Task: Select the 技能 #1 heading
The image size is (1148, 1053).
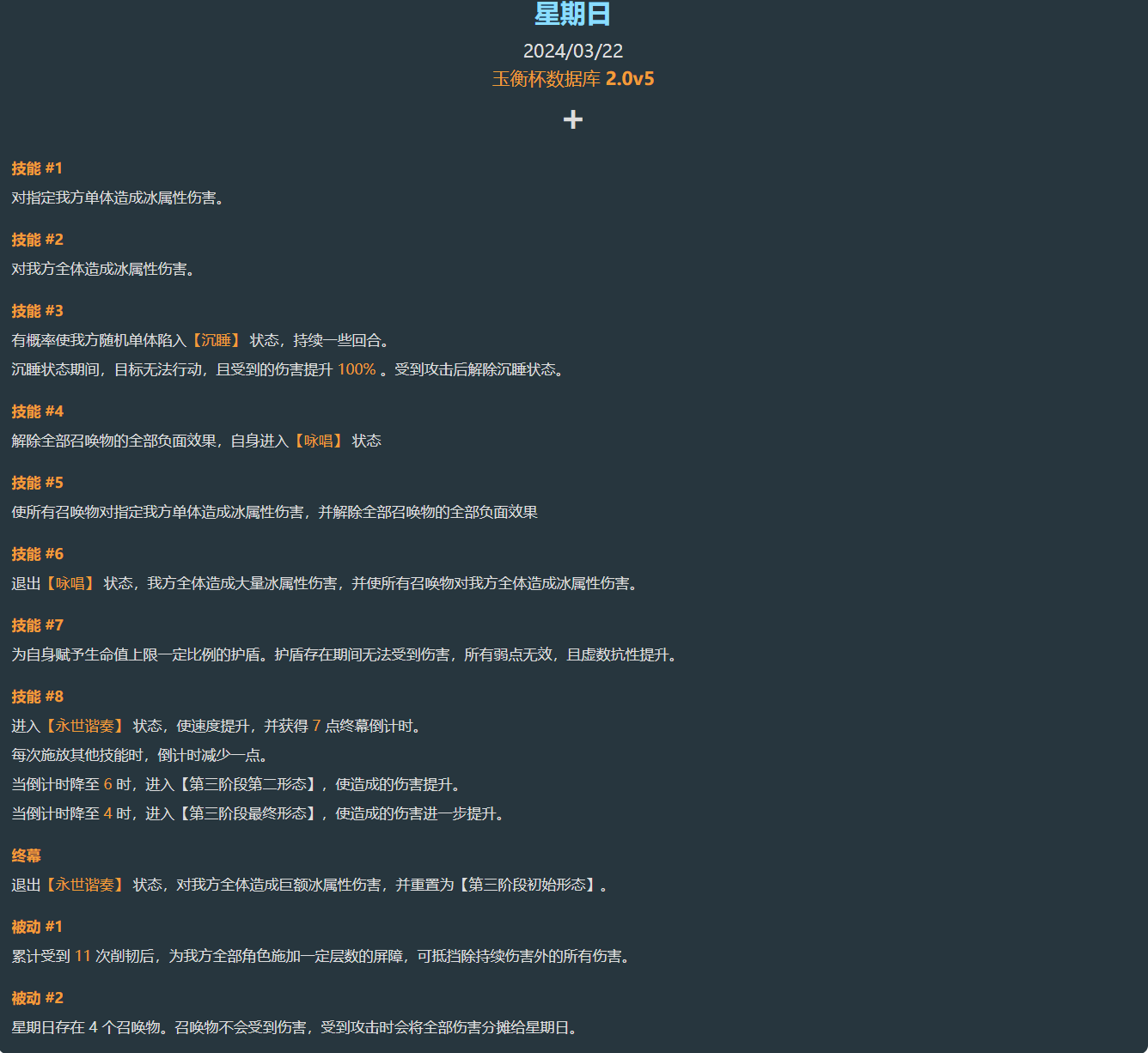Action: tap(37, 168)
